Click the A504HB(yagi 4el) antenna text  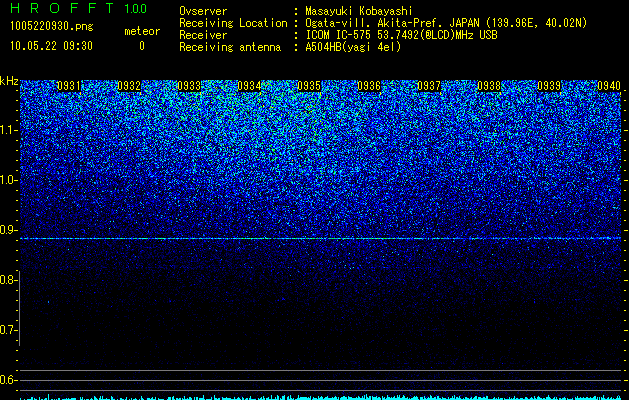tap(353, 47)
